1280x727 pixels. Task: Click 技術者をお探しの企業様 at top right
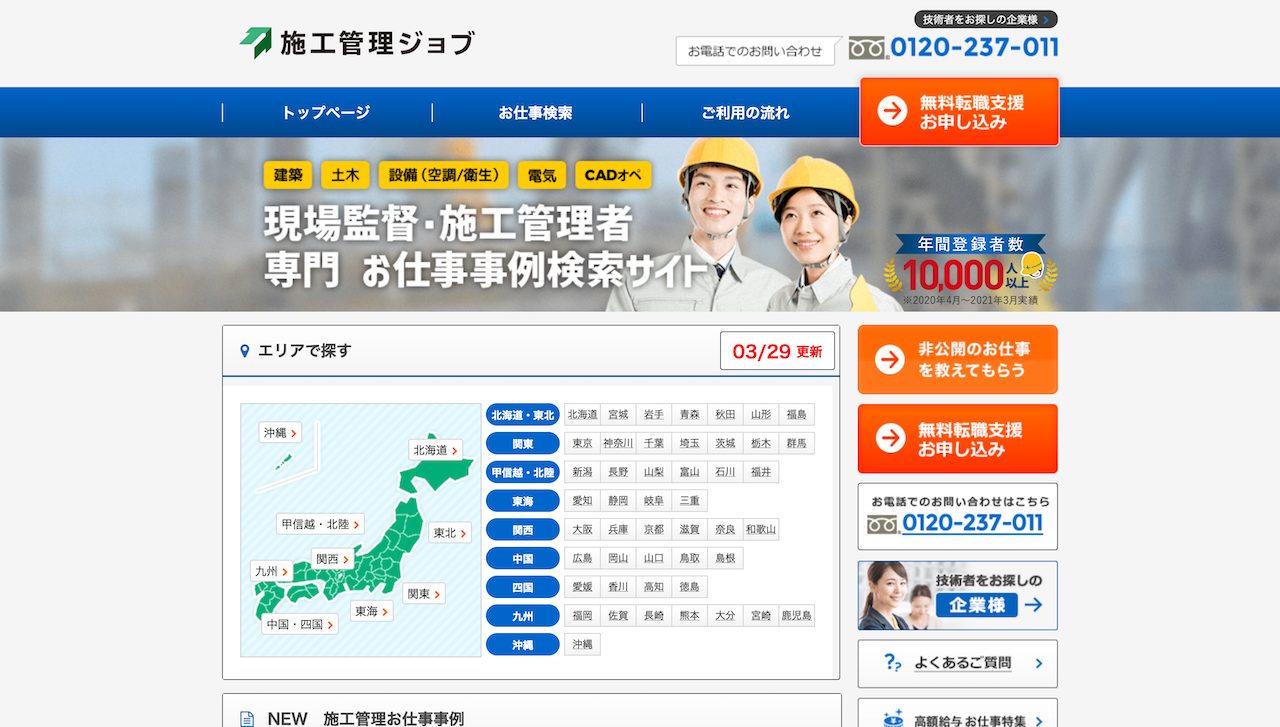(x=984, y=18)
